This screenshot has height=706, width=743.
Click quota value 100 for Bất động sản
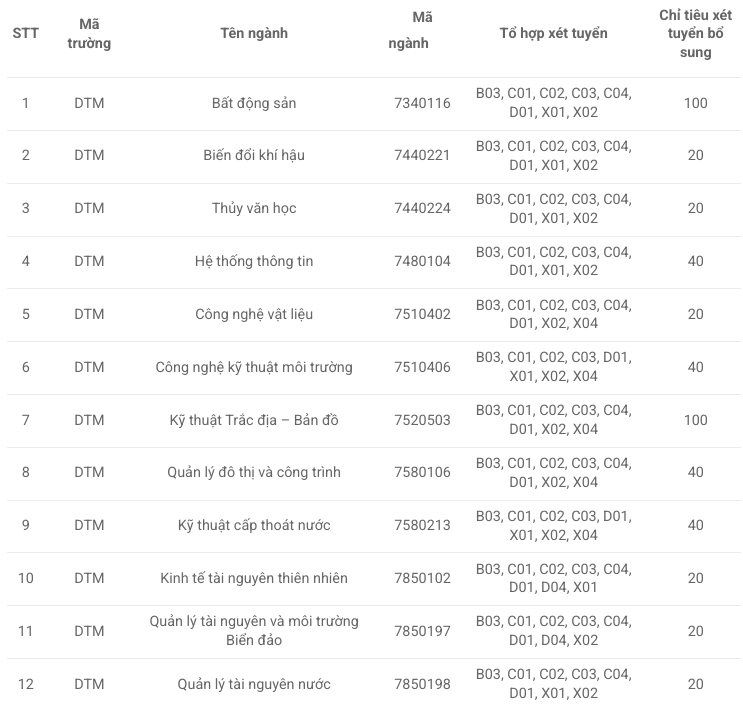pos(695,103)
